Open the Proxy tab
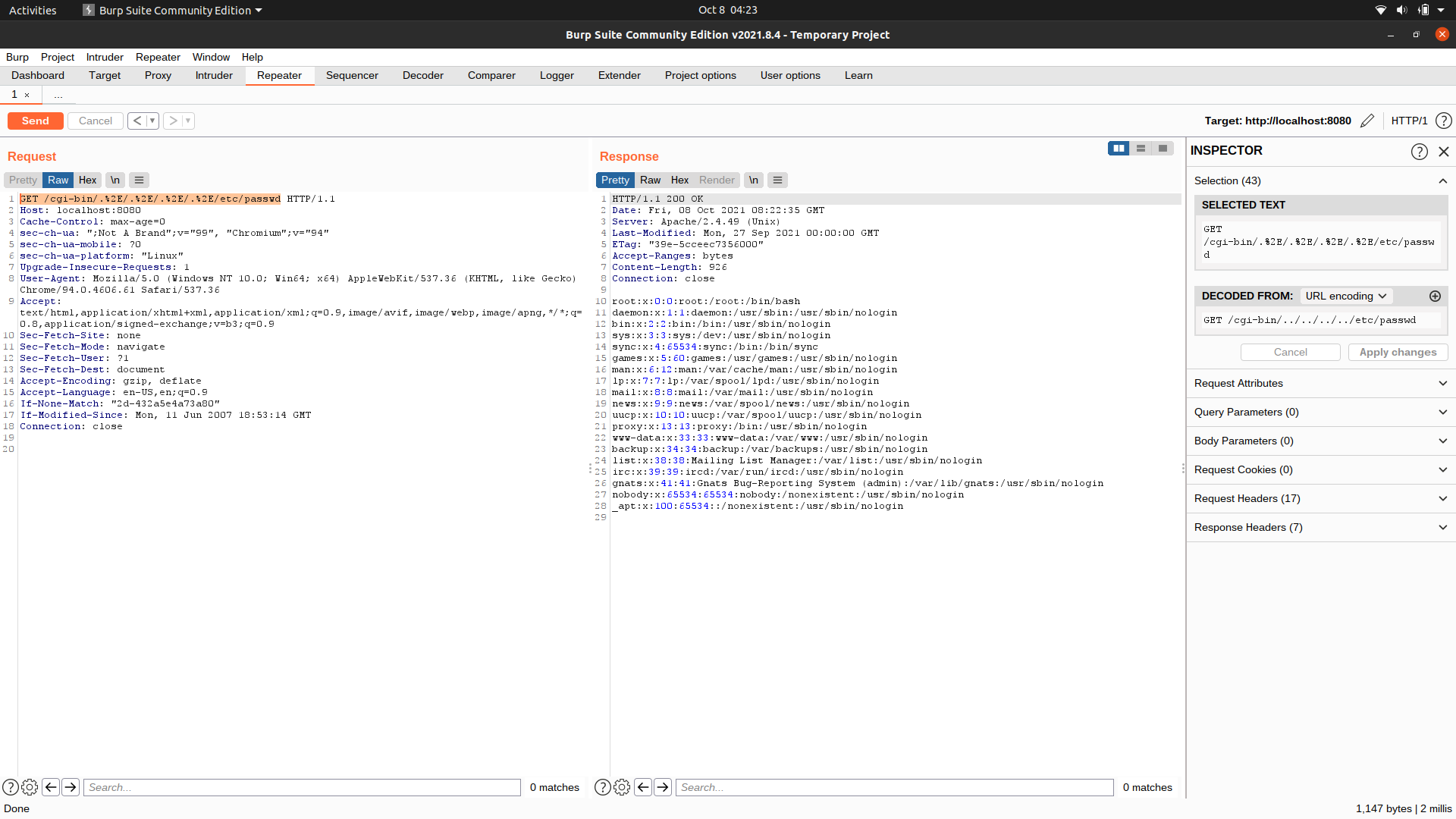 158,75
